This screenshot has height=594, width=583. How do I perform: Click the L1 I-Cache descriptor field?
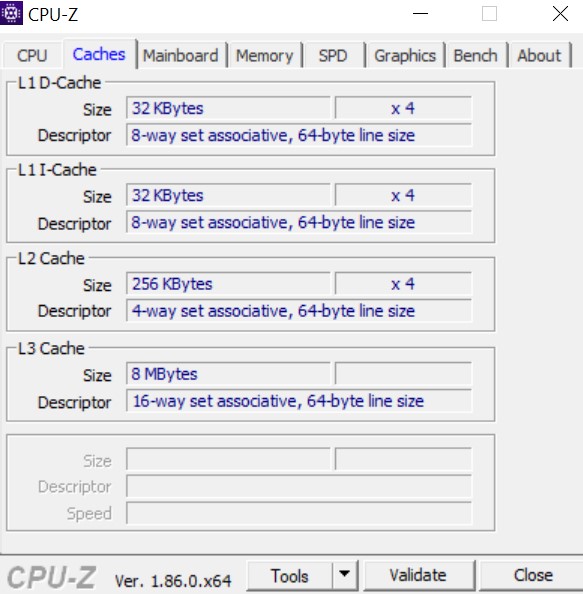[299, 222]
